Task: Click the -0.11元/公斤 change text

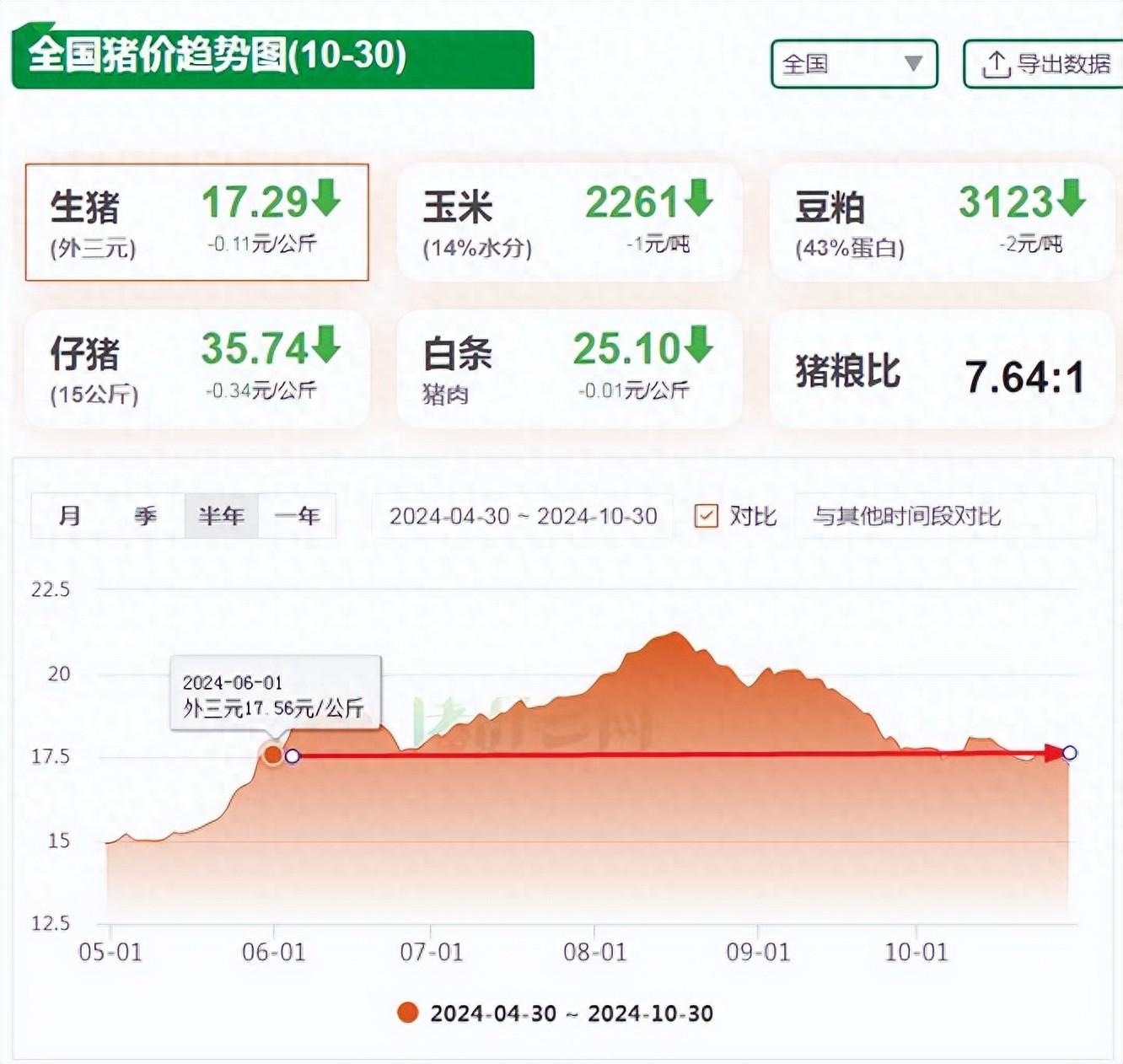Action: pos(261,245)
